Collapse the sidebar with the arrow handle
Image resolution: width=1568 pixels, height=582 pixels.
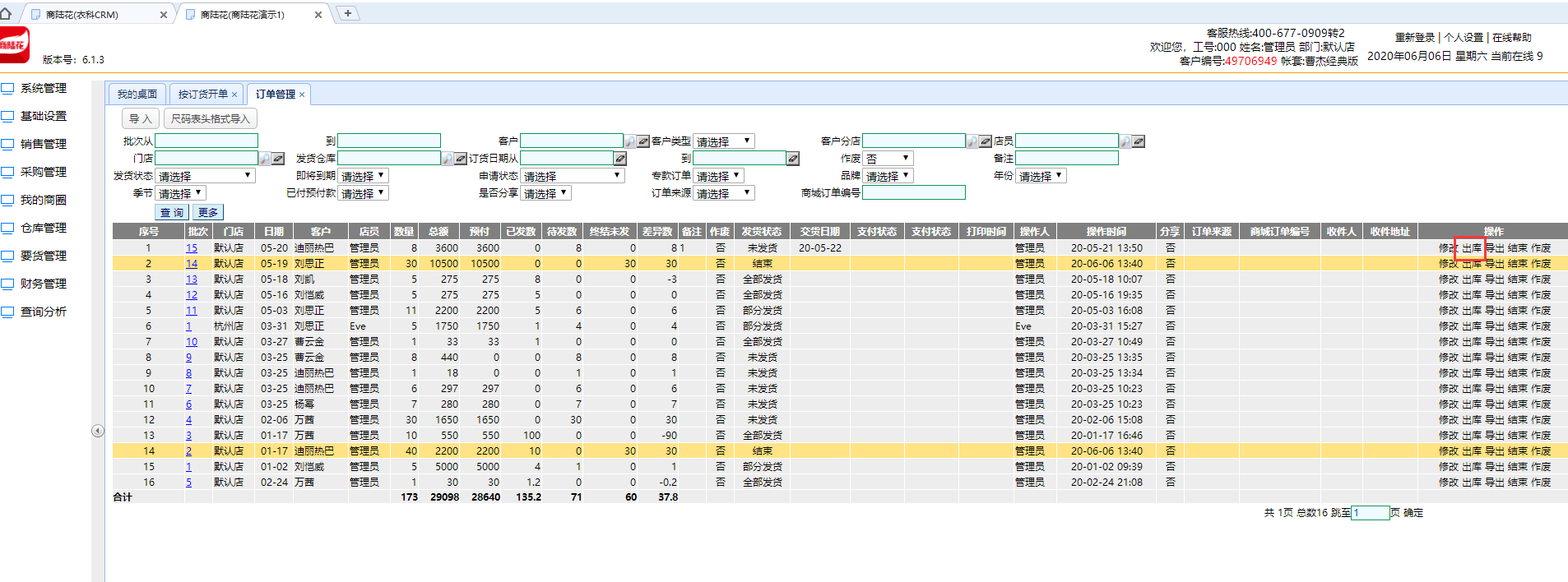click(98, 431)
